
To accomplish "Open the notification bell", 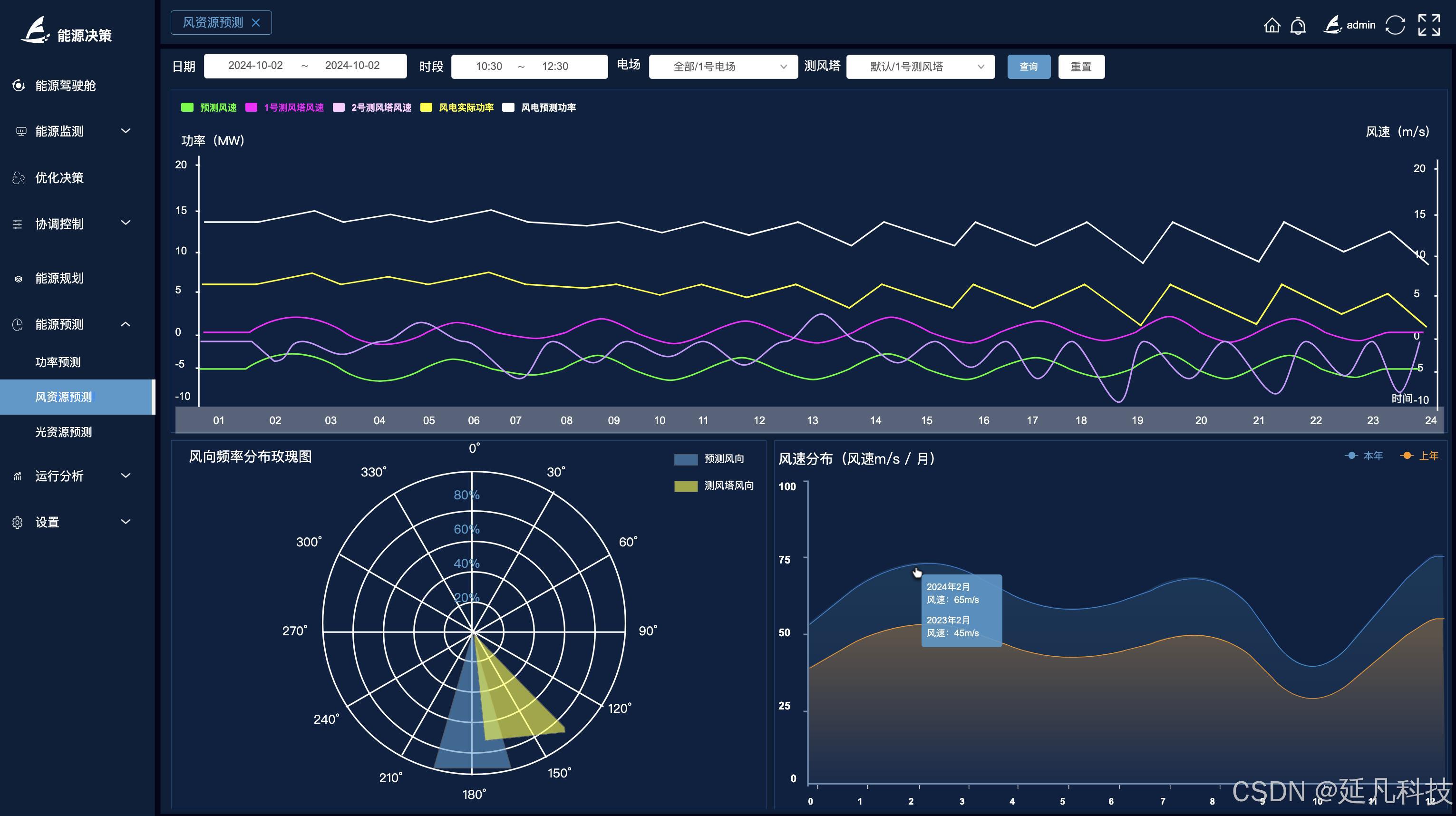I will click(1298, 25).
